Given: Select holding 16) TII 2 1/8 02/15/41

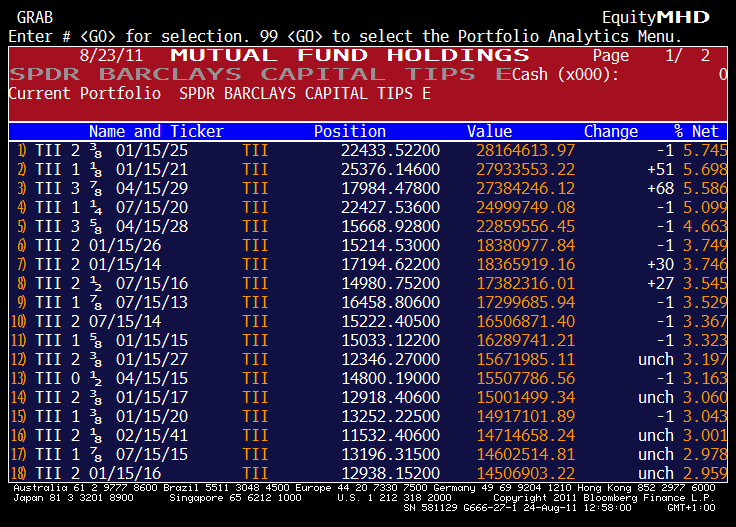Looking at the screenshot, I should [368, 435].
